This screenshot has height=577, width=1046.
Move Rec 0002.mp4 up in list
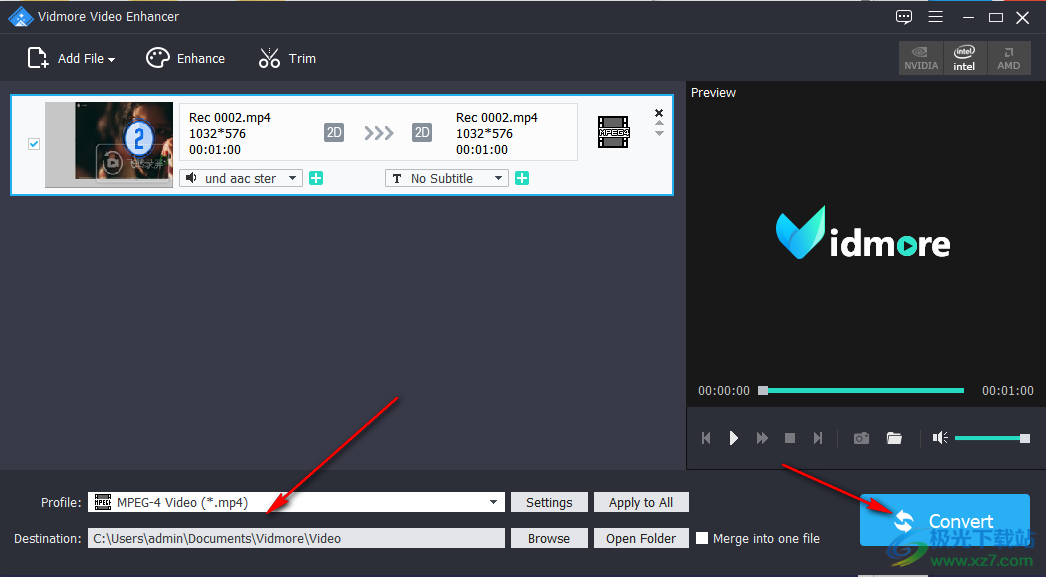(x=659, y=123)
